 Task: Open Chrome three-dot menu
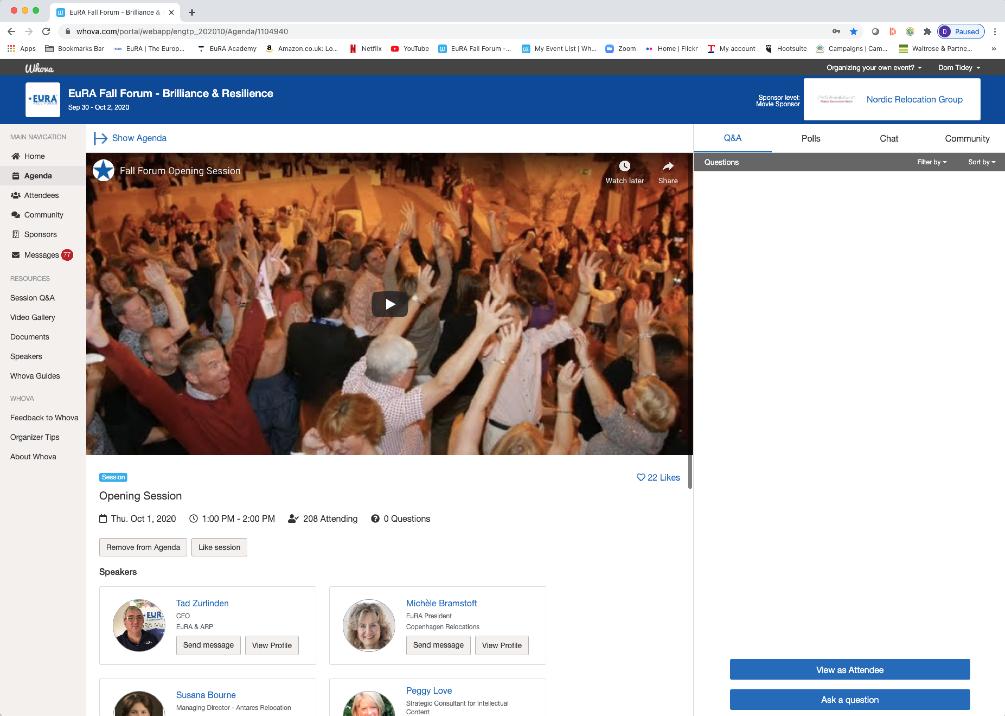[x=995, y=31]
